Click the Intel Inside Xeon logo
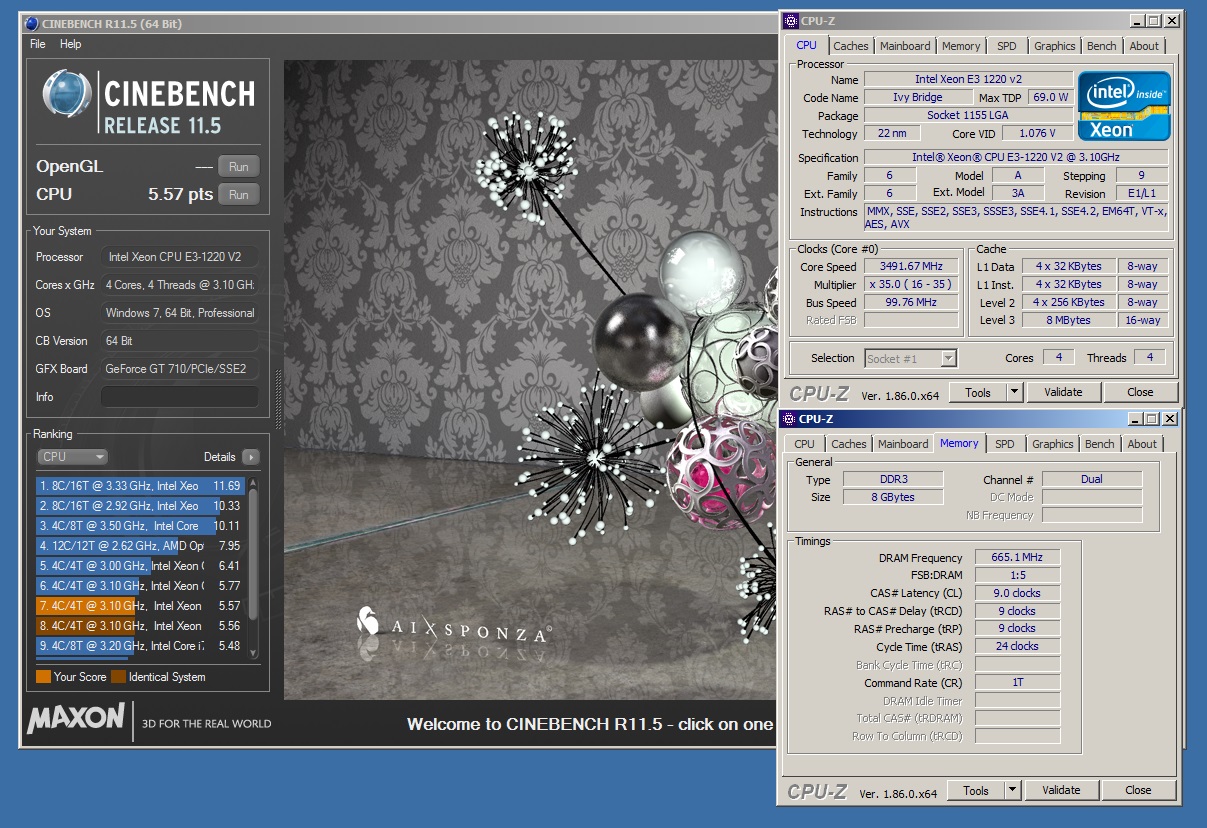Screen dimensions: 1207x828 pyautogui.click(x=1124, y=106)
